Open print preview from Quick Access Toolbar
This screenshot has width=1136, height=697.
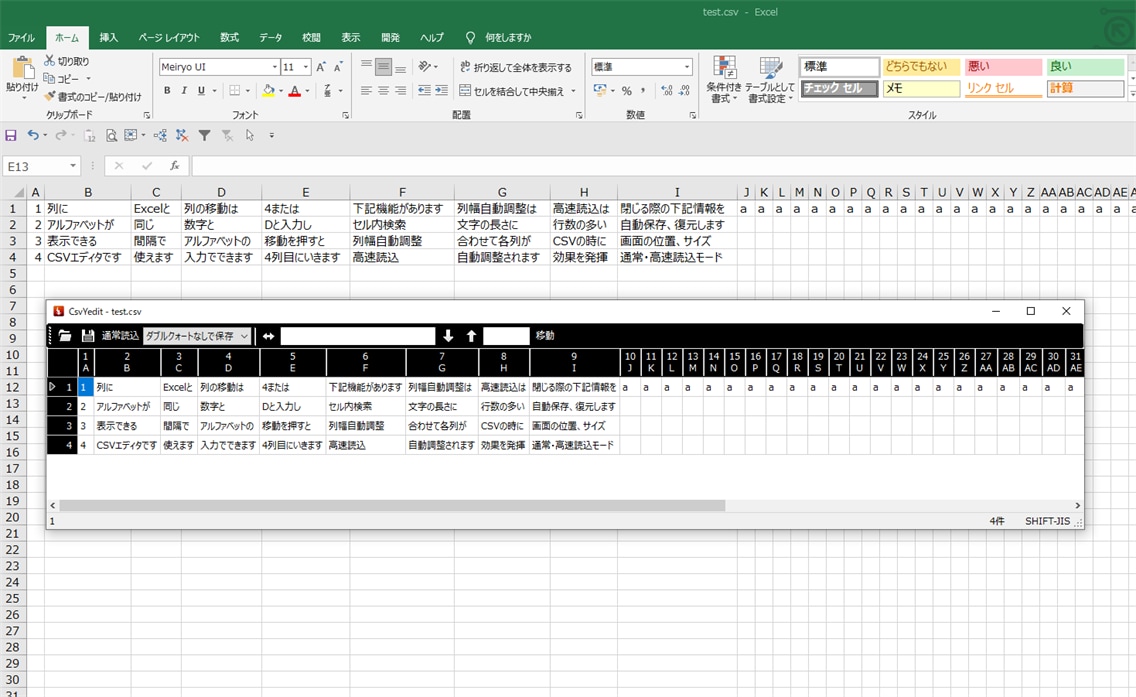click(111, 135)
